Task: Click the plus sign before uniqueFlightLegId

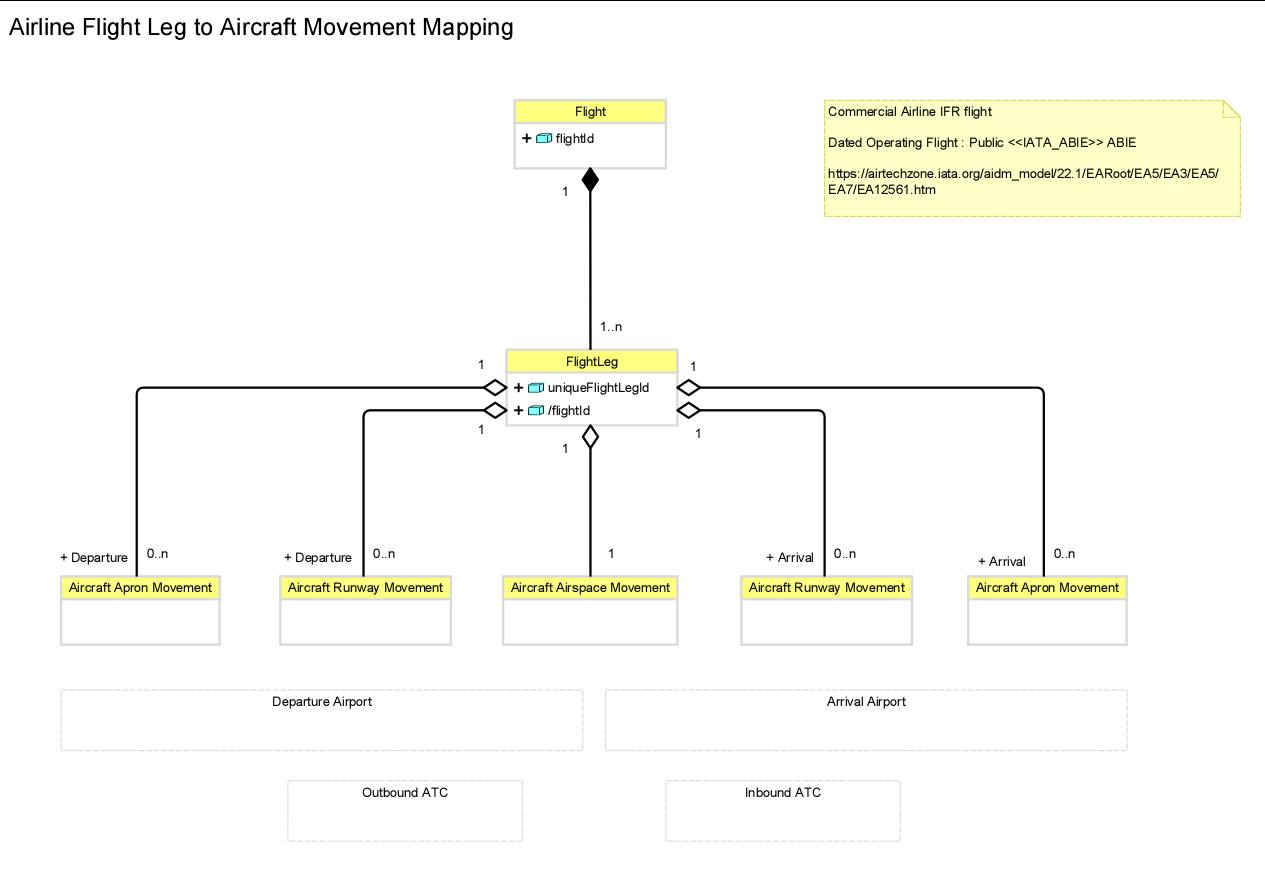Action: [x=518, y=388]
